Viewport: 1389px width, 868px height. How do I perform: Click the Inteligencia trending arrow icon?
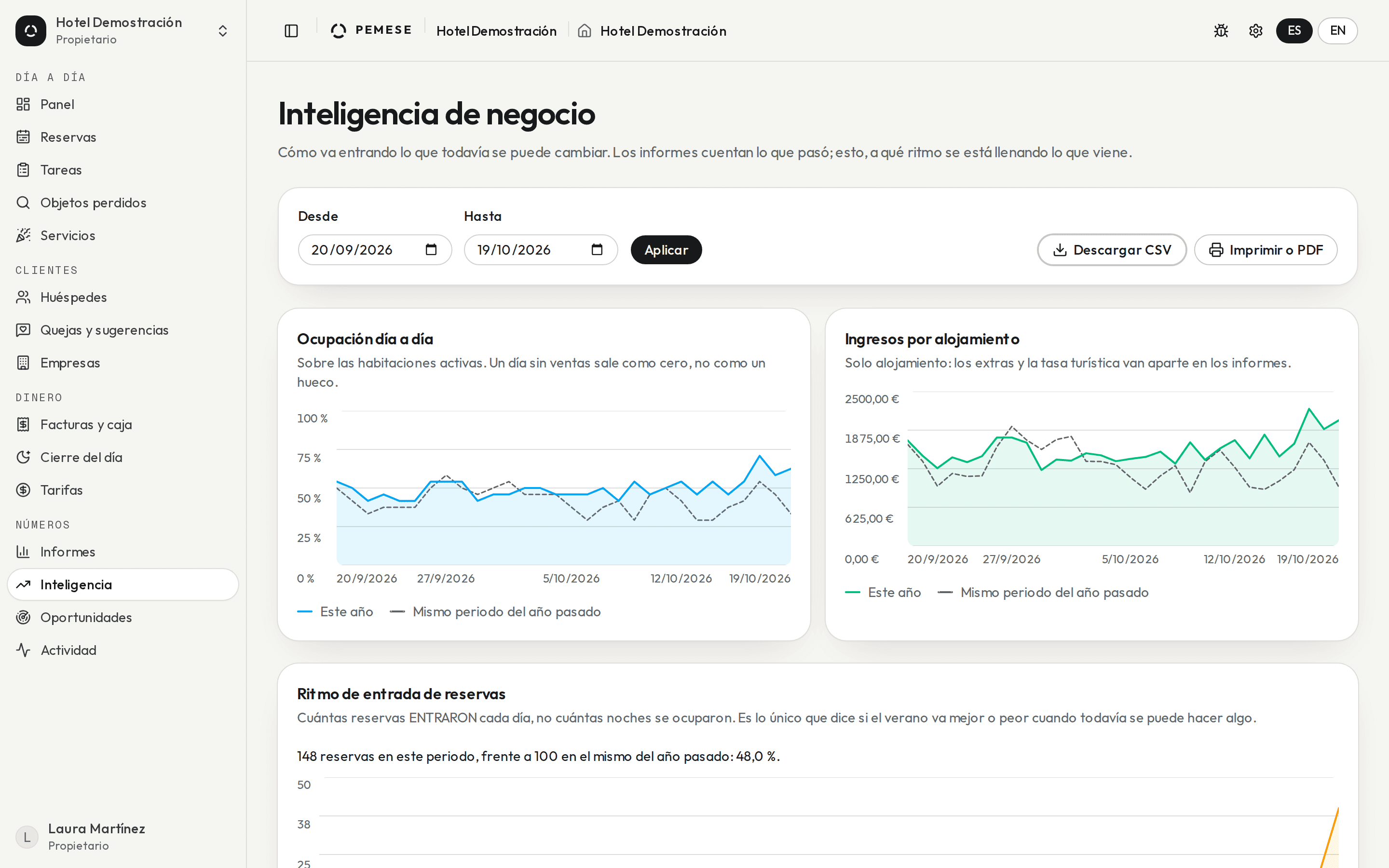pos(23,585)
